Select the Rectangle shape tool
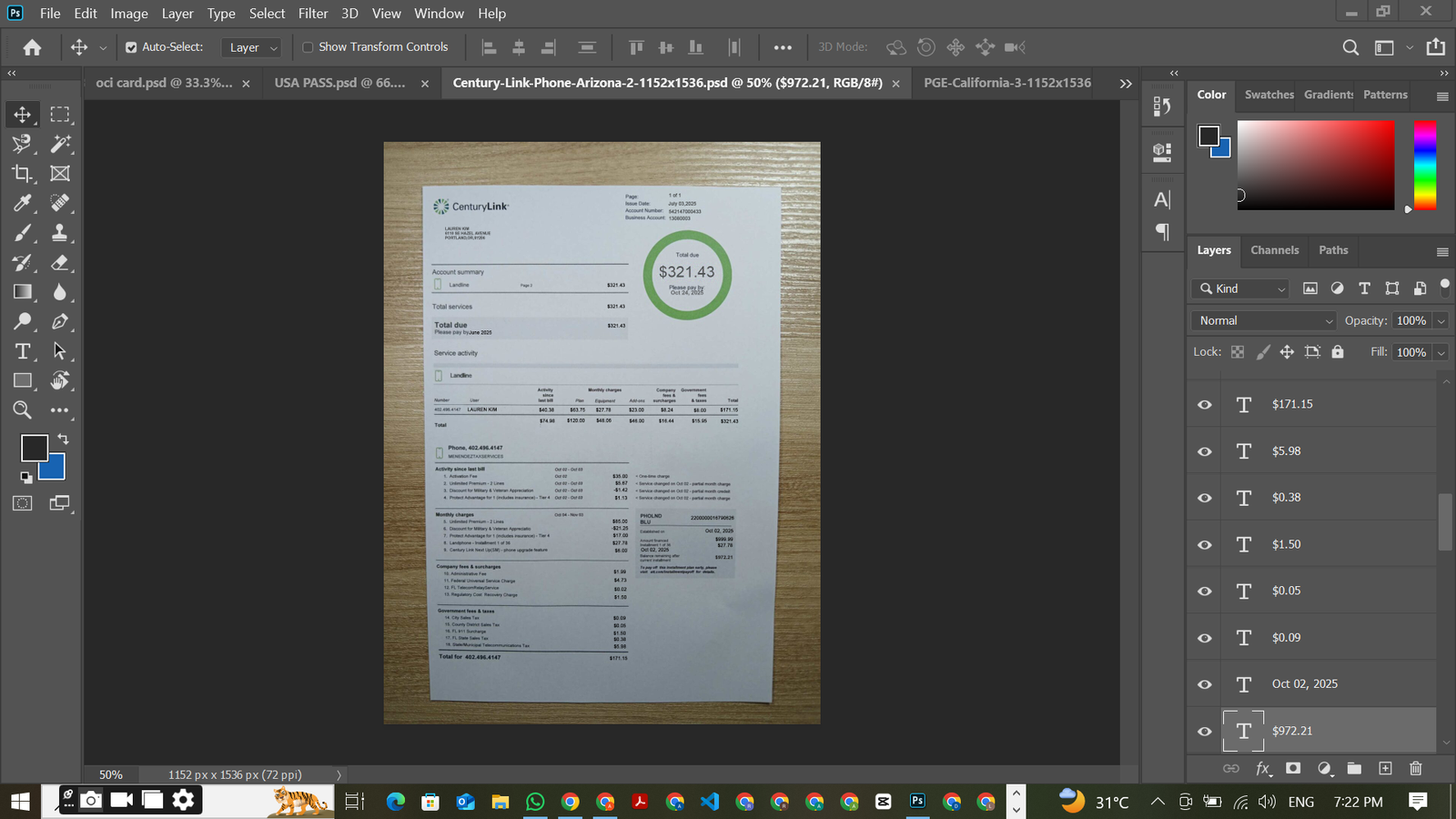 tap(23, 380)
